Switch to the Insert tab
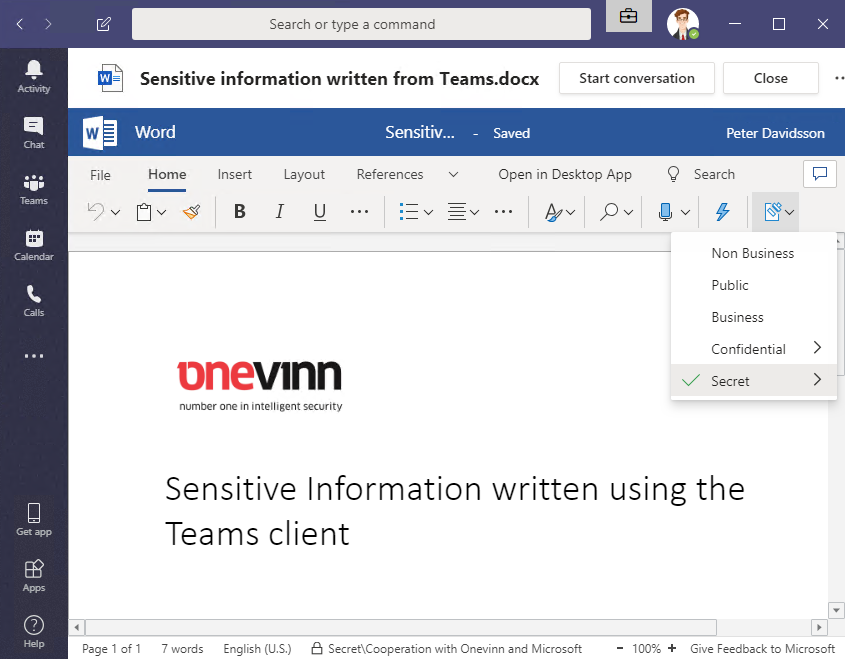845x659 pixels. click(234, 175)
